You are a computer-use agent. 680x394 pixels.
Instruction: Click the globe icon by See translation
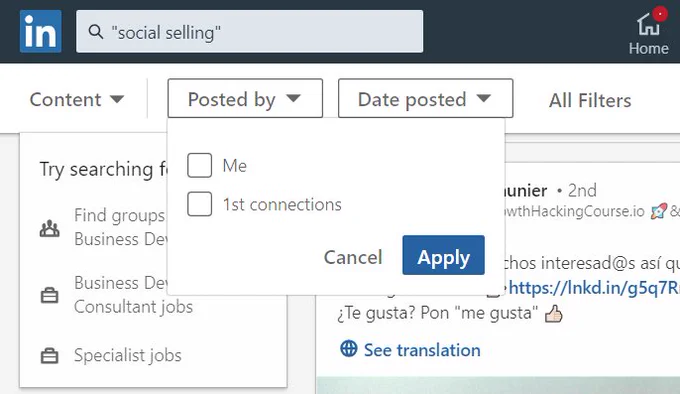click(x=349, y=348)
